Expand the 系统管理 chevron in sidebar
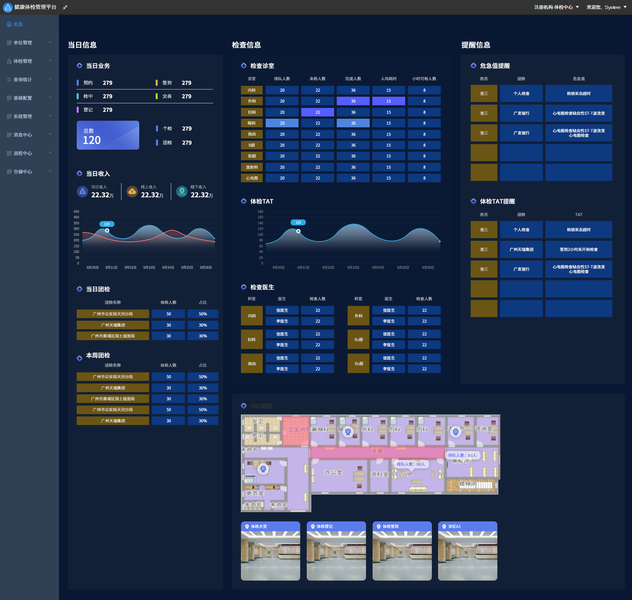Image resolution: width=632 pixels, height=600 pixels. pos(50,116)
